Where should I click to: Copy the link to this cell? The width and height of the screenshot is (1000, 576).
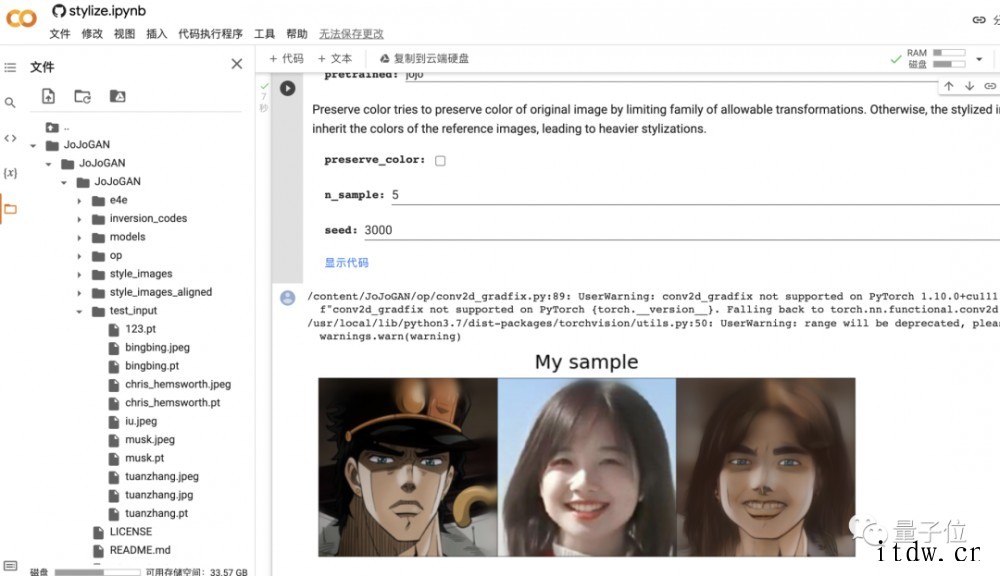click(990, 86)
